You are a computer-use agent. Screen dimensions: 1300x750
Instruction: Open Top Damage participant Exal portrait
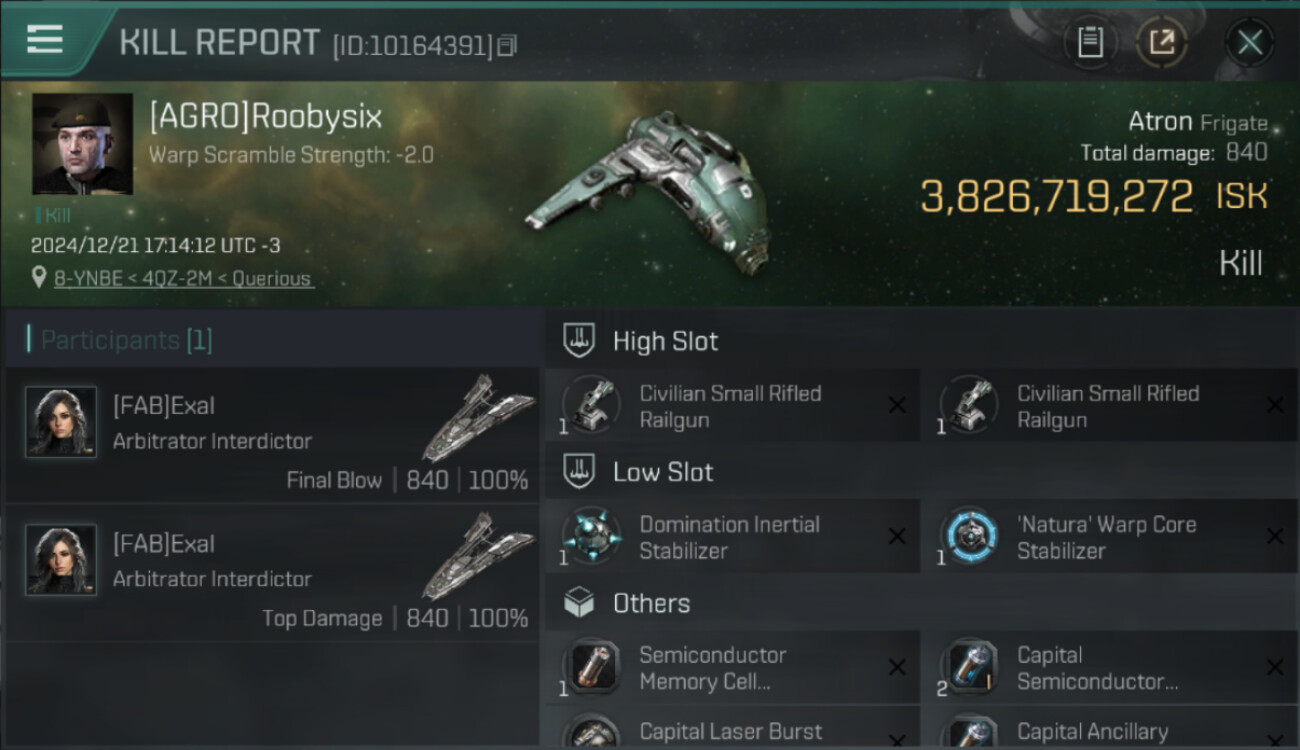pyautogui.click(x=61, y=560)
